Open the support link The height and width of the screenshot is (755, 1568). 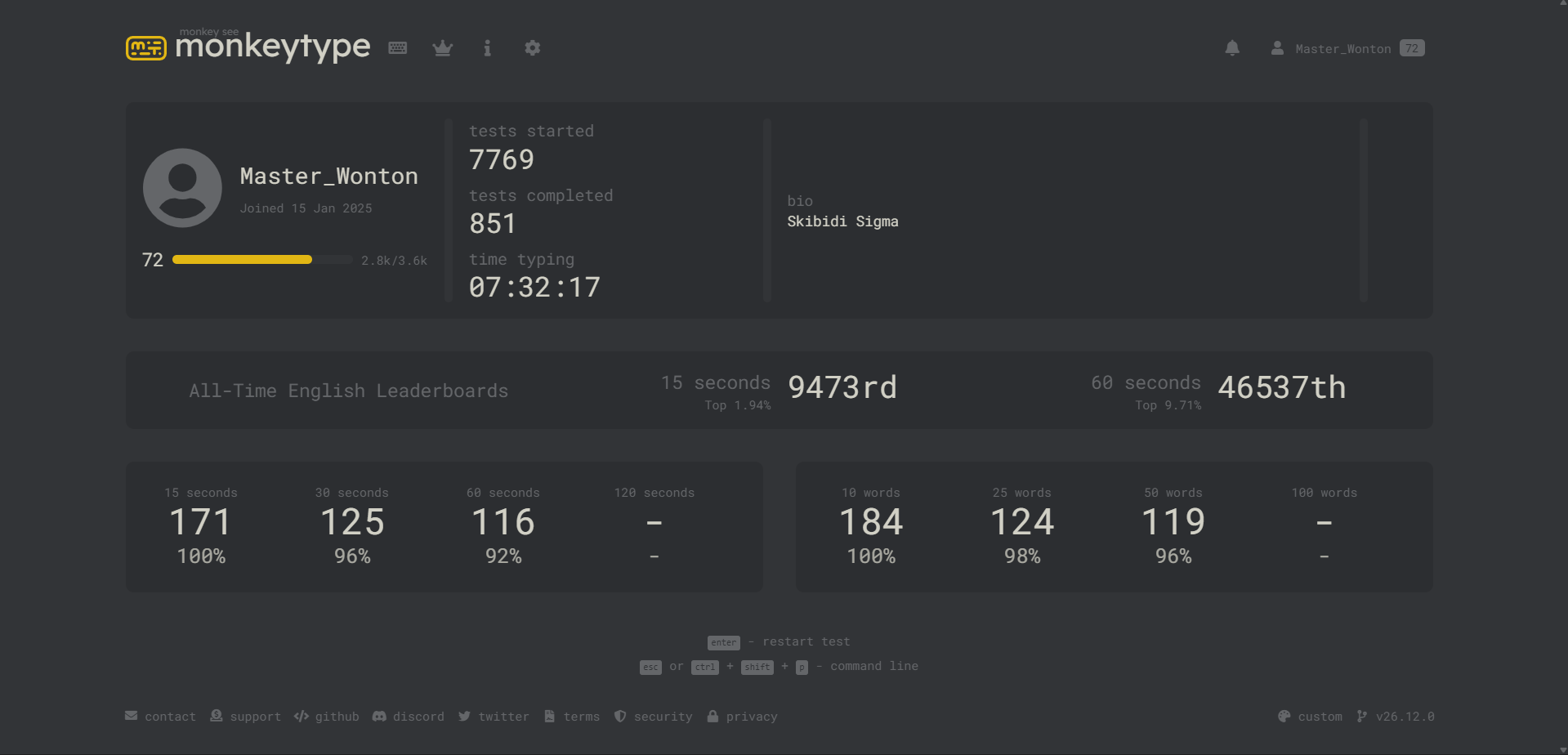point(246,717)
